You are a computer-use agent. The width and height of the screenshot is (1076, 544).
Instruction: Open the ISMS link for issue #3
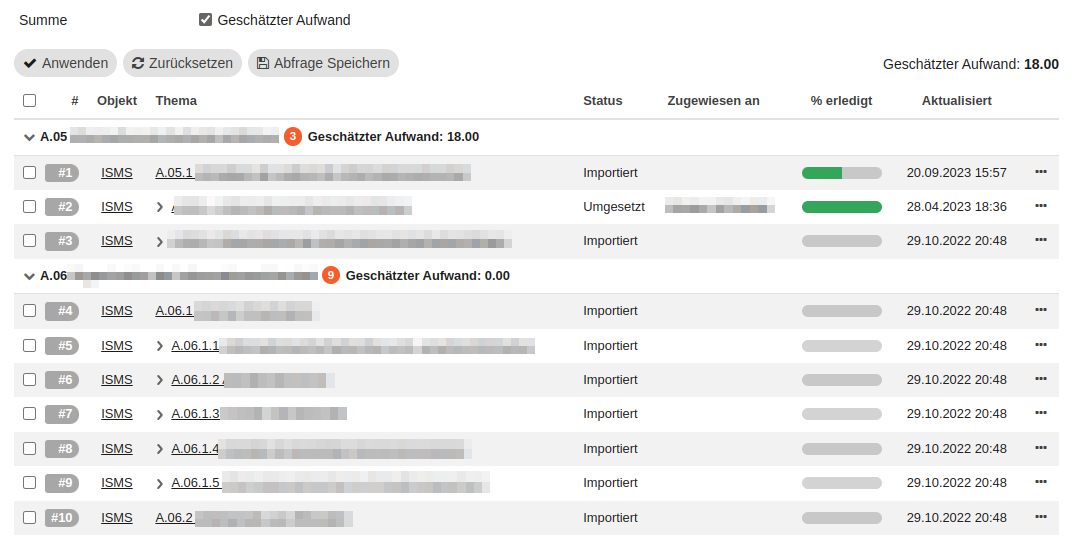pyautogui.click(x=116, y=241)
